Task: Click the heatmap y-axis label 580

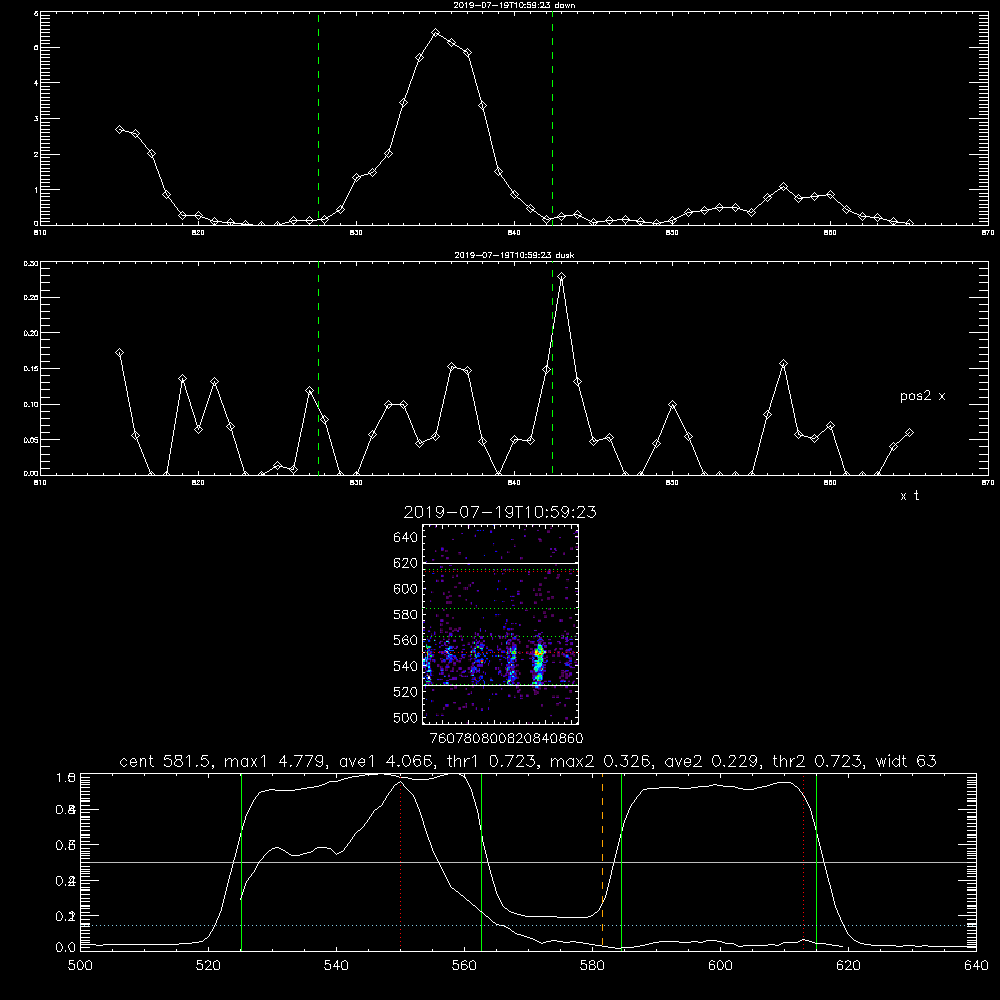Action: [406, 615]
